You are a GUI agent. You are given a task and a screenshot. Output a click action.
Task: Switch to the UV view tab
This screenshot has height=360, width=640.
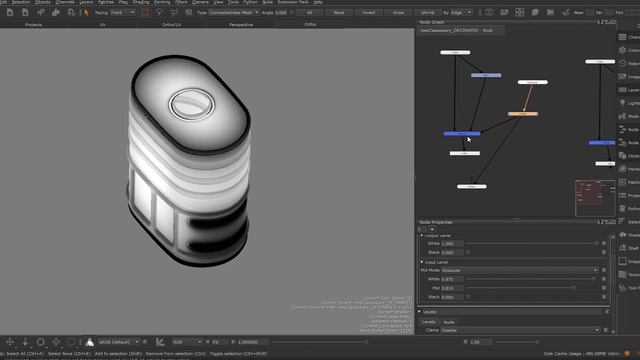[102, 25]
